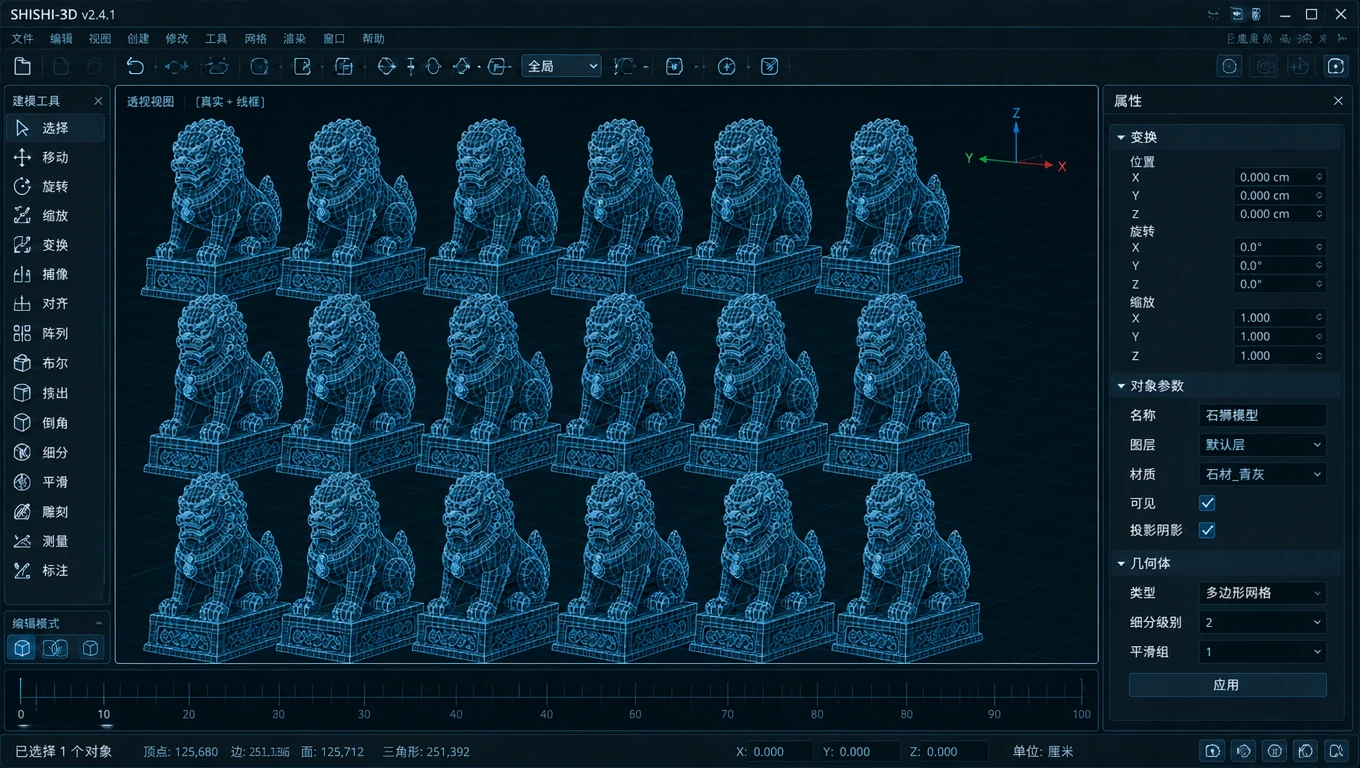The width and height of the screenshot is (1360, 768).
Task: Pick the 细分 subdivide tool
Action: point(55,453)
